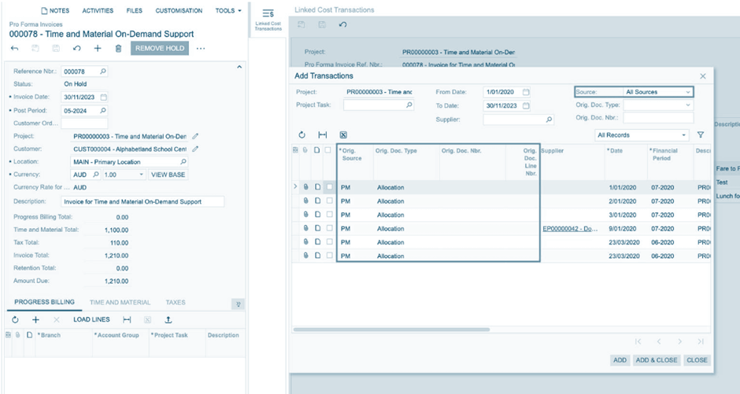Expand the Tools dropdown menu
Viewport: 740px width, 394px height.
(x=228, y=10)
